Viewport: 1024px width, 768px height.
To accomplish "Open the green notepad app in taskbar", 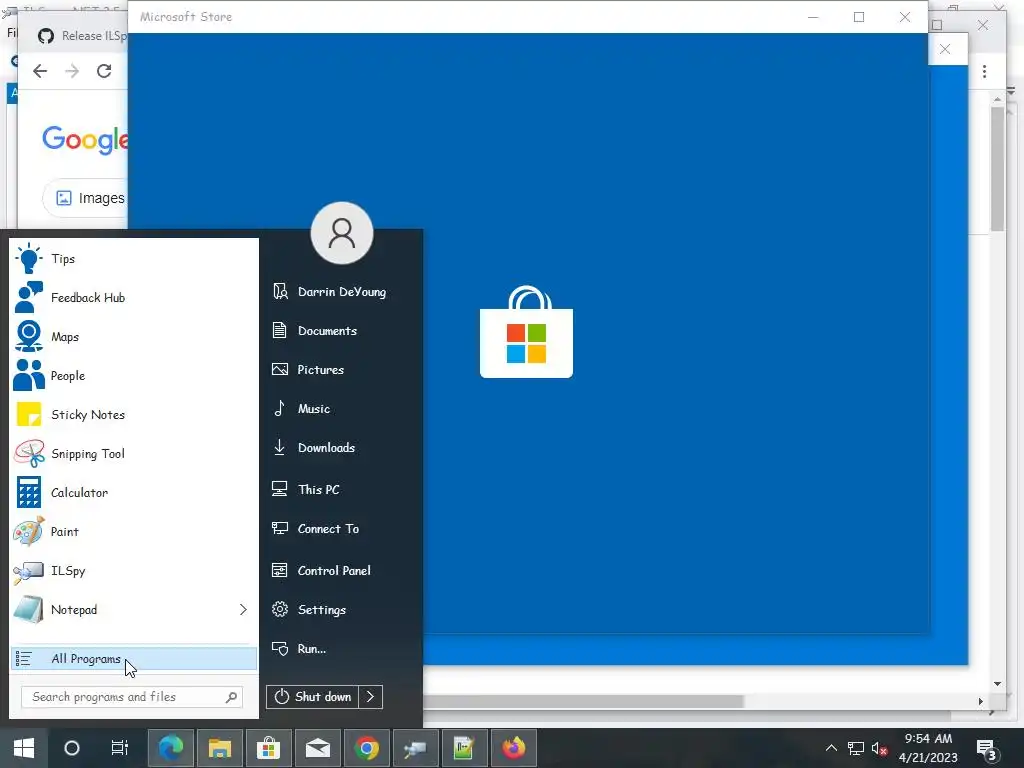I will [464, 748].
